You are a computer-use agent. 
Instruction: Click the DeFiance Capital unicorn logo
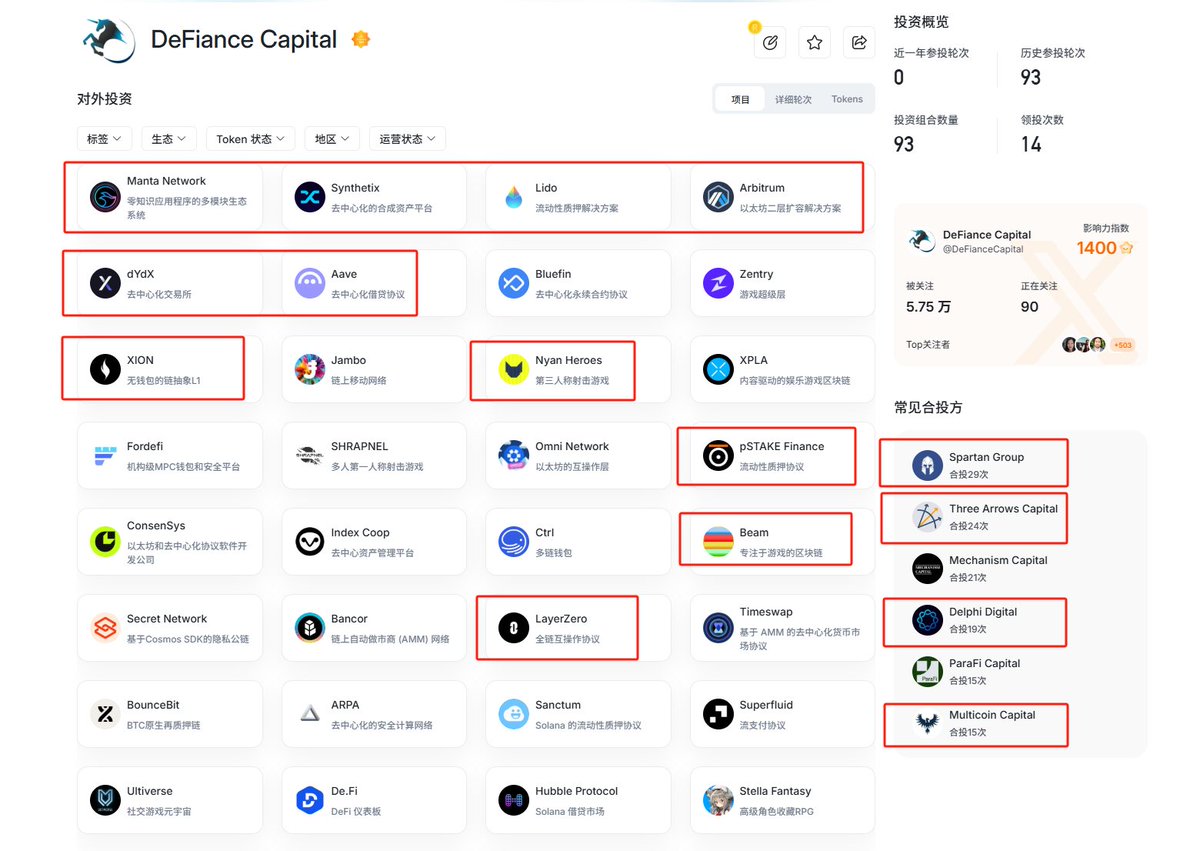click(107, 39)
